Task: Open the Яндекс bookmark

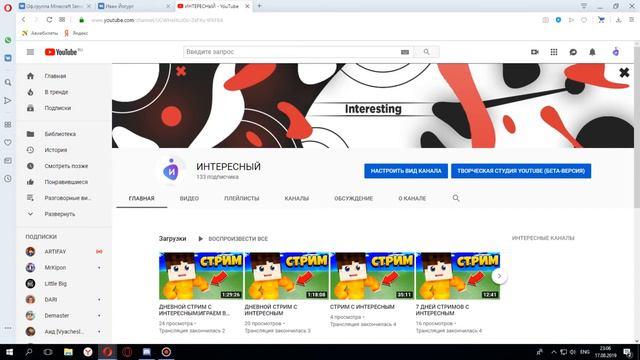Action: click(x=76, y=33)
